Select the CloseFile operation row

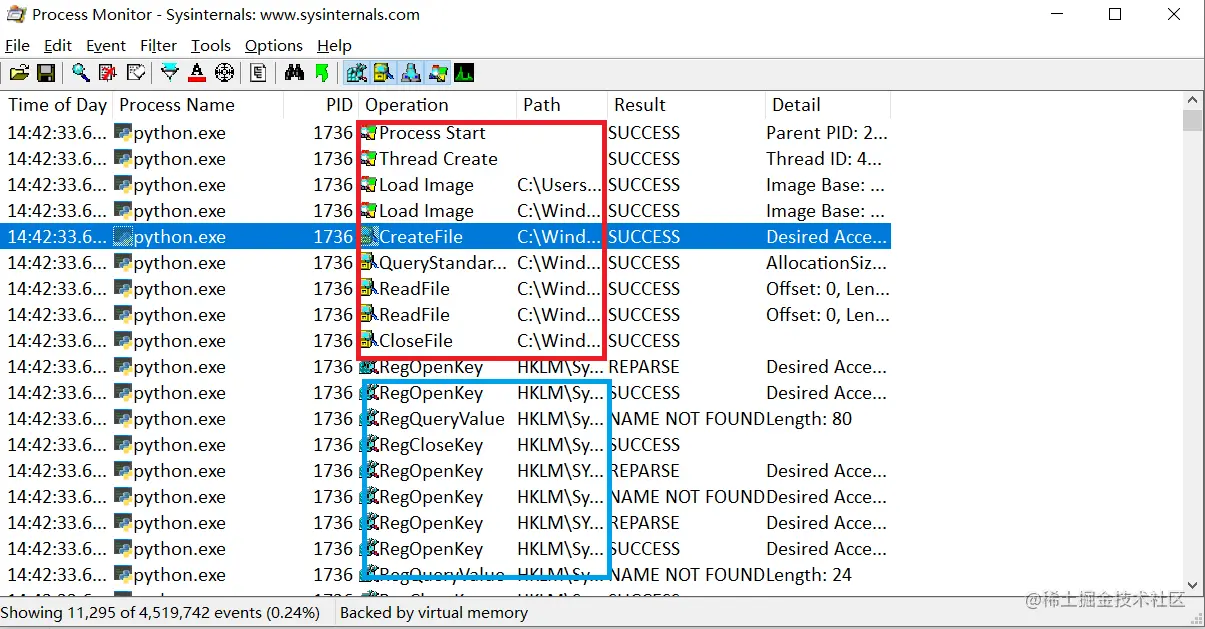446,341
